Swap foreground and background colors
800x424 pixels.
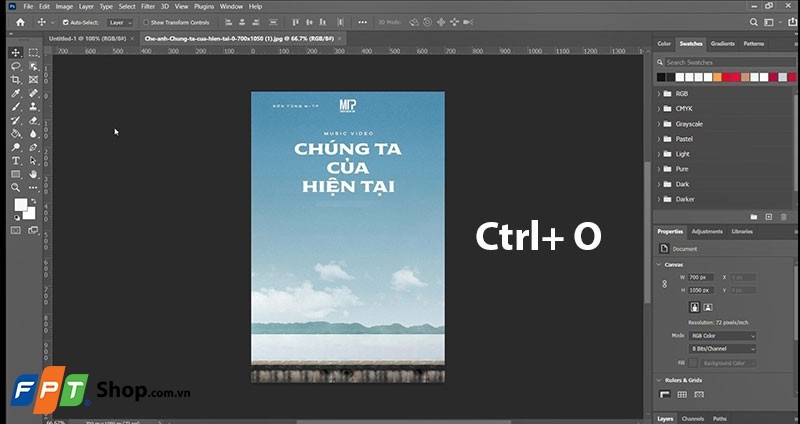(x=34, y=202)
